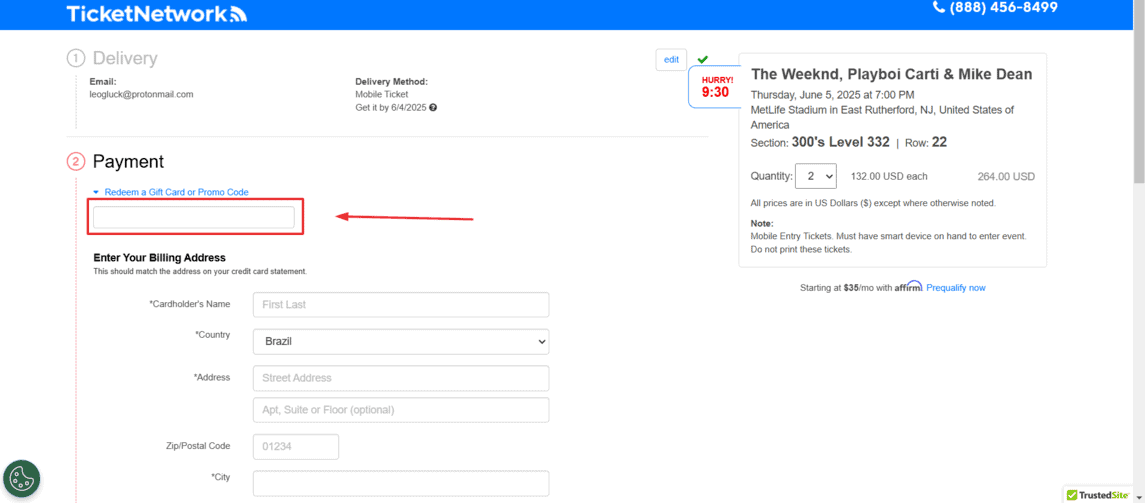Click the Affirm logo
This screenshot has height=503, width=1145.
pos(908,287)
